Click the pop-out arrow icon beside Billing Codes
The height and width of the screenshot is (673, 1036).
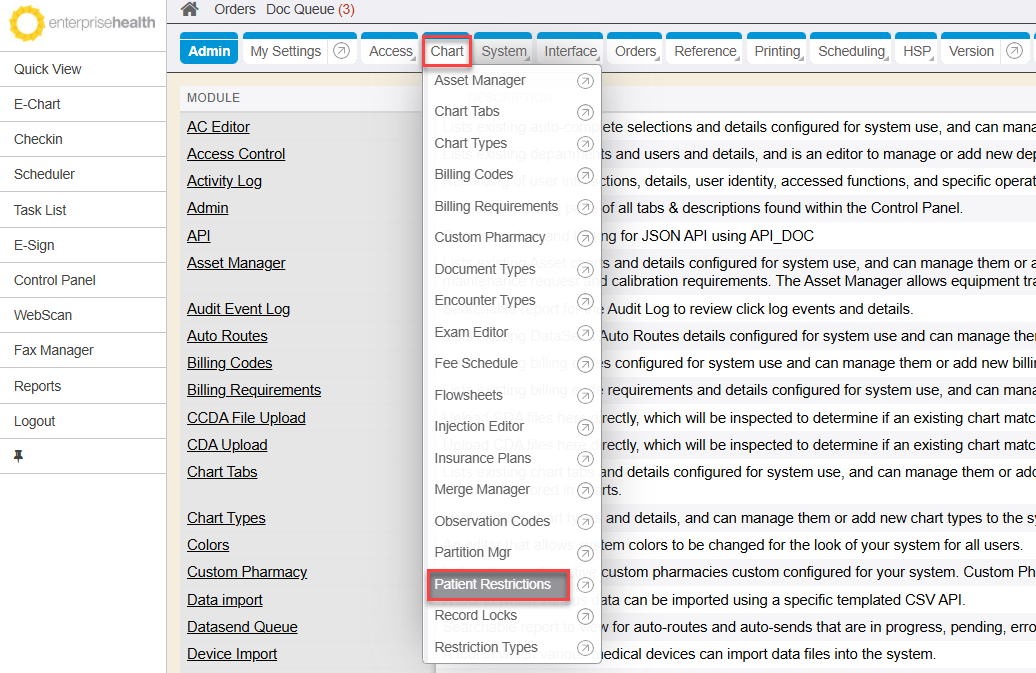(585, 175)
